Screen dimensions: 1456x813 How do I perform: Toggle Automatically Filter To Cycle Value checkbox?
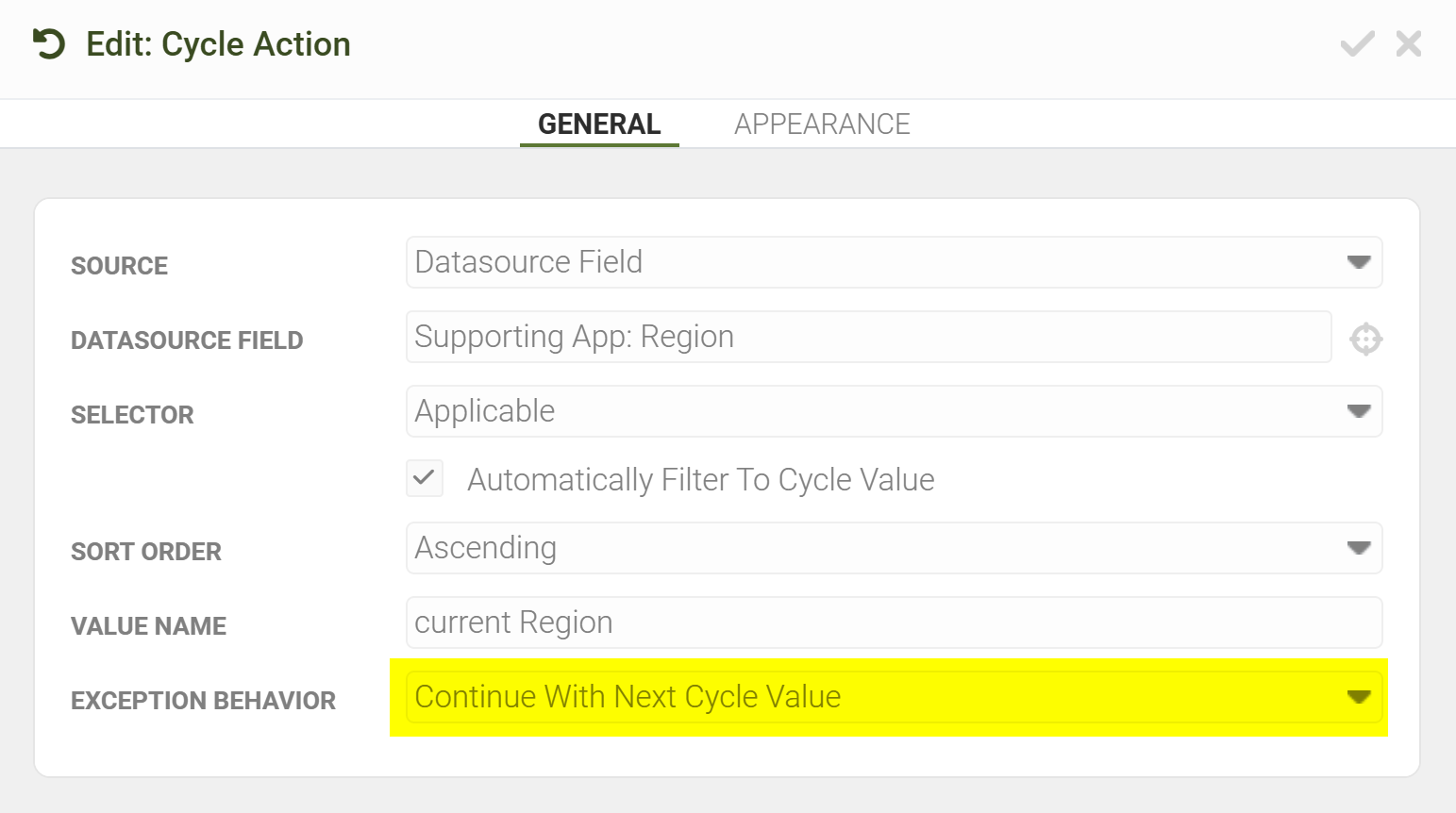click(425, 478)
